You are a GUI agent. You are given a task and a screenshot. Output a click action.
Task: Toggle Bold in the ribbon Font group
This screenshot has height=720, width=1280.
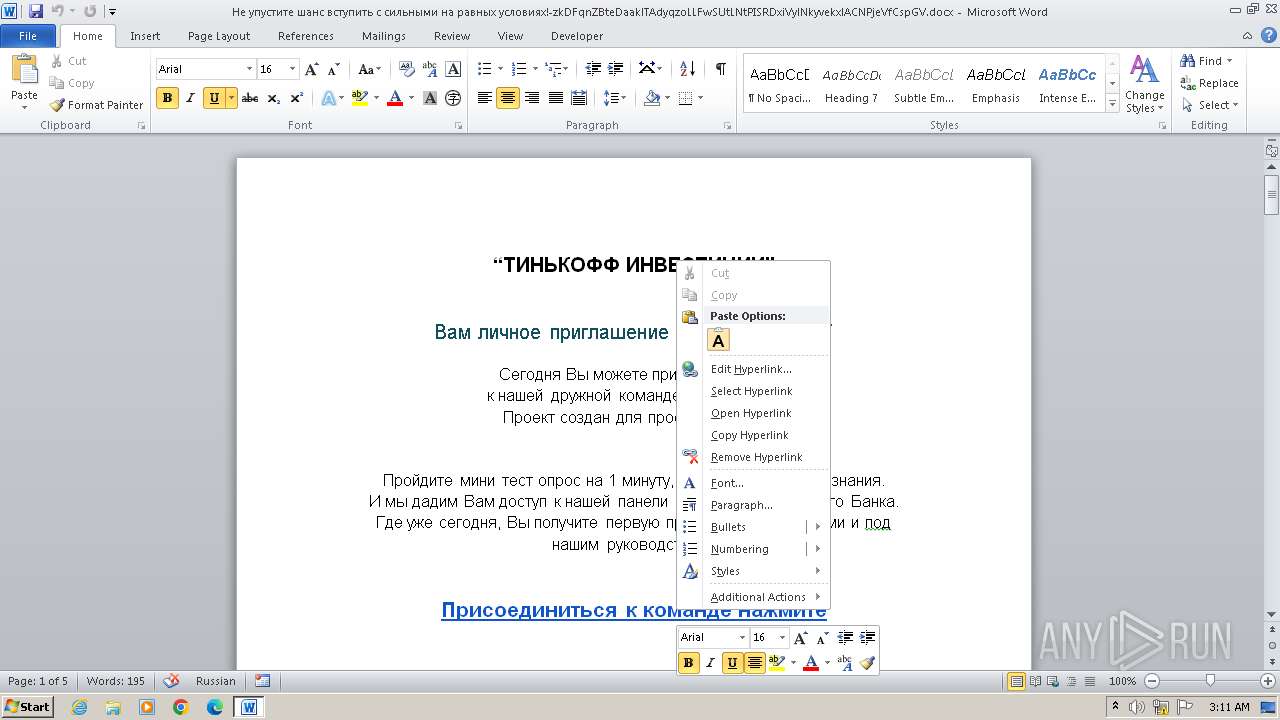(167, 98)
